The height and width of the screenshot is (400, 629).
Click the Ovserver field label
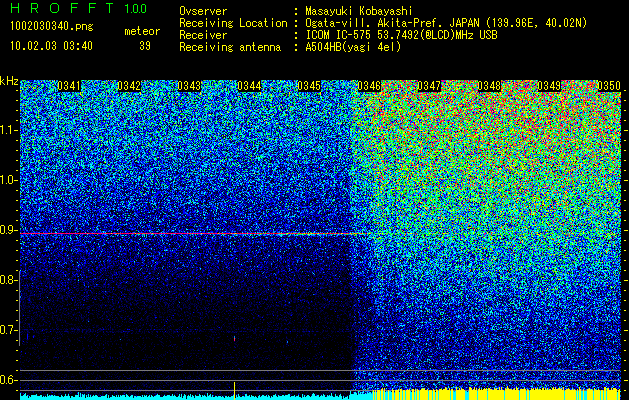(x=203, y=11)
